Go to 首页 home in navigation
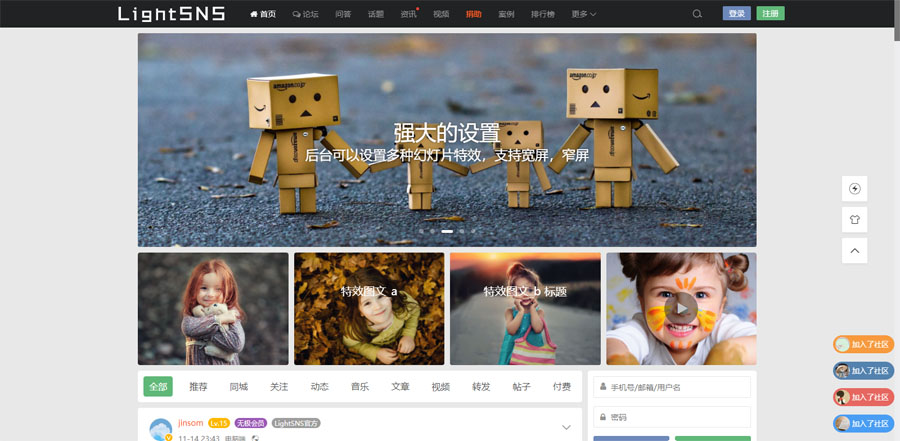The width and height of the screenshot is (900, 441). pos(263,14)
